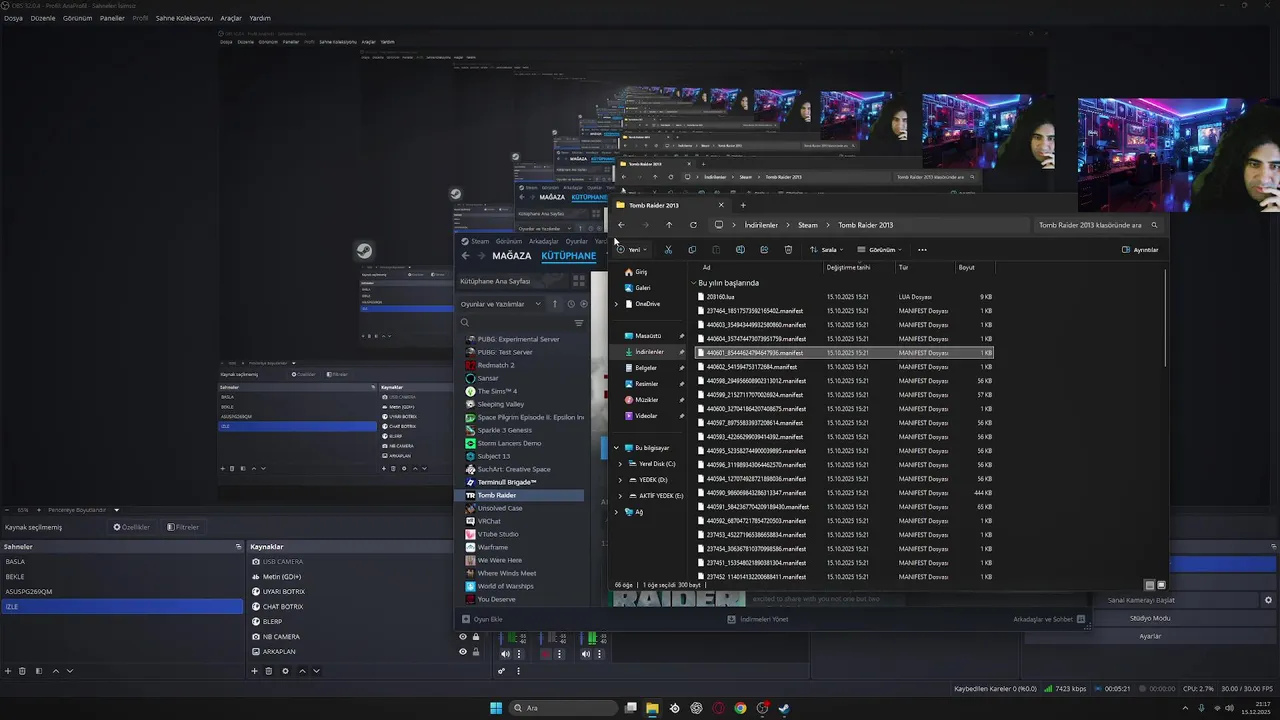1280x720 pixels.
Task: Collapse the Bu yılın başlarında file group
Action: coord(693,283)
